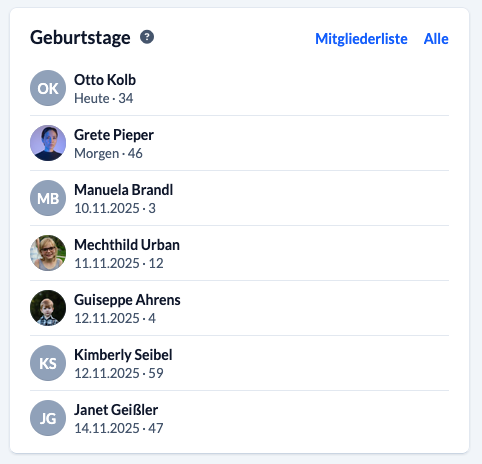Select the '14.11.2025 · 47' date line
This screenshot has height=464, width=482.
pos(119,428)
